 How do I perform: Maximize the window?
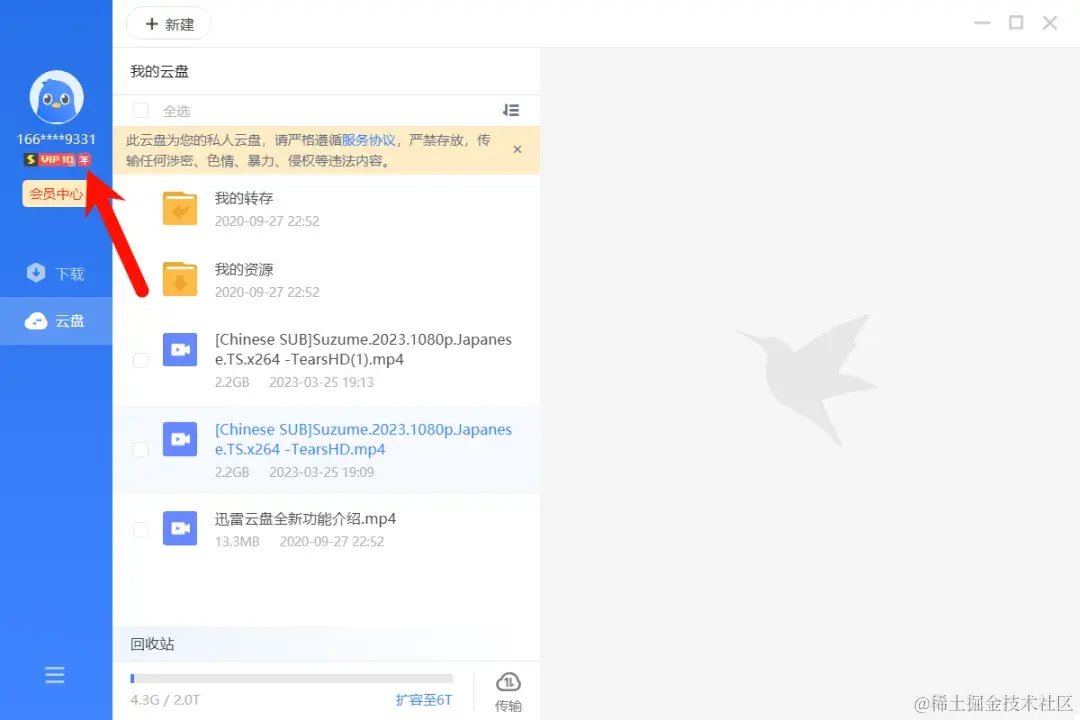point(1016,23)
